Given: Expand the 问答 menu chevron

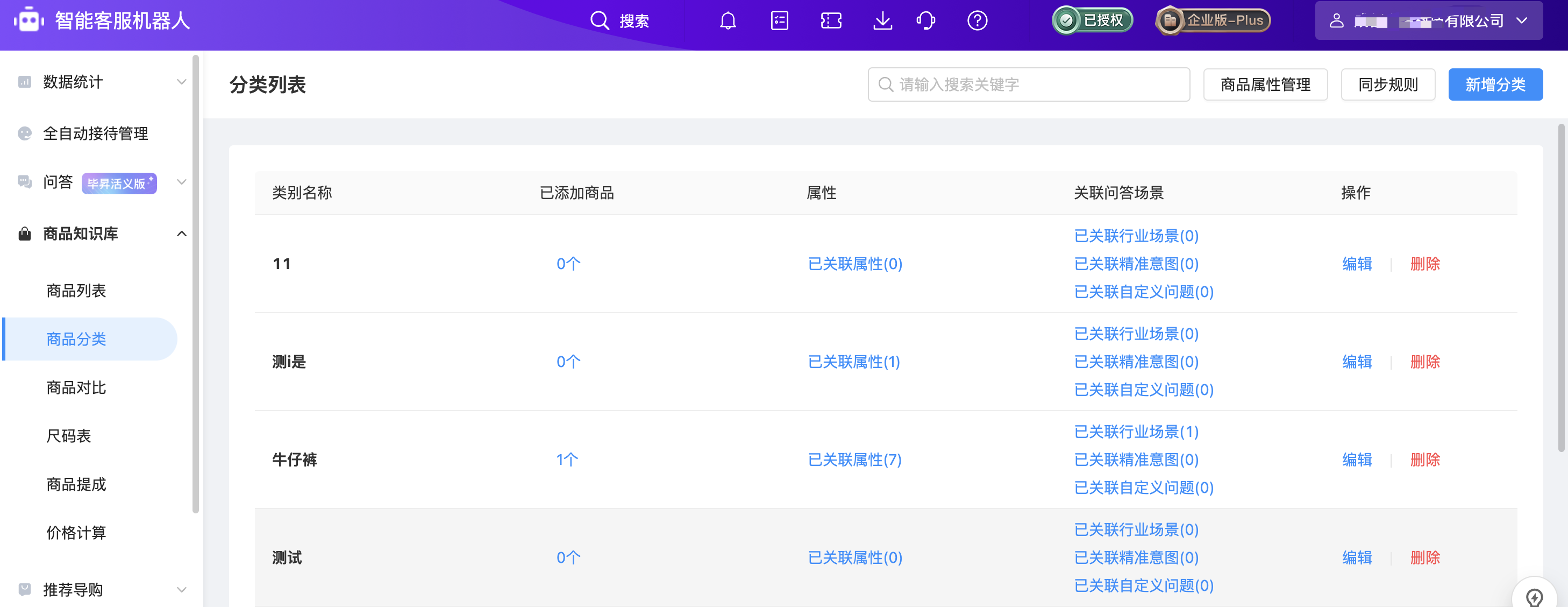Looking at the screenshot, I should (x=181, y=181).
